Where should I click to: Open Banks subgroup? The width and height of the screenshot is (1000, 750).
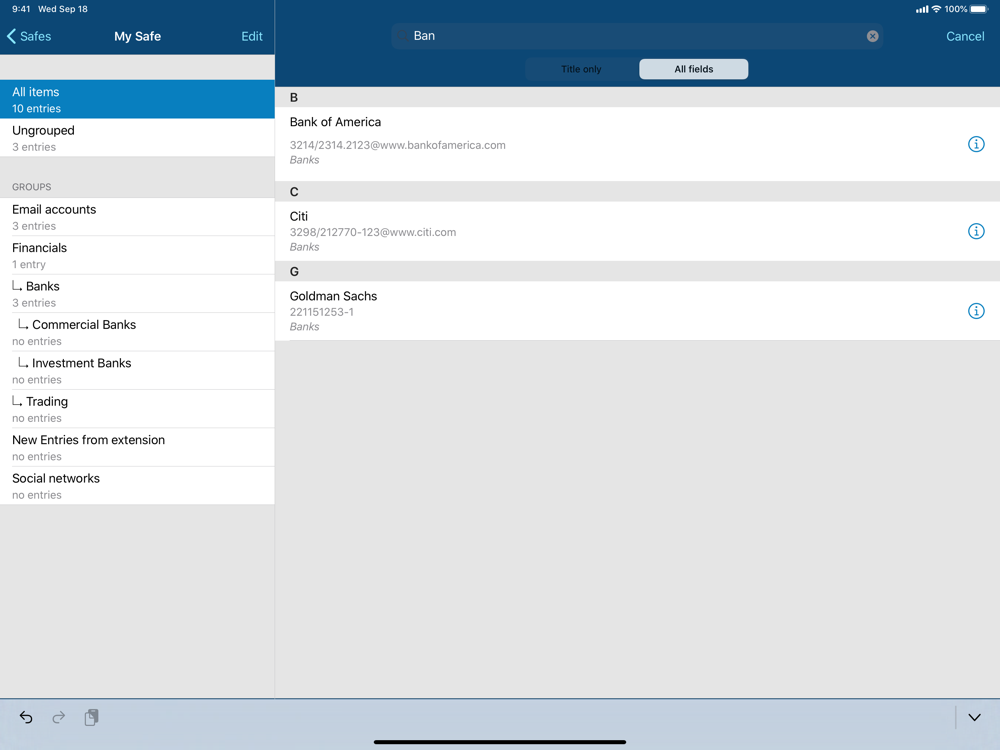tap(137, 293)
